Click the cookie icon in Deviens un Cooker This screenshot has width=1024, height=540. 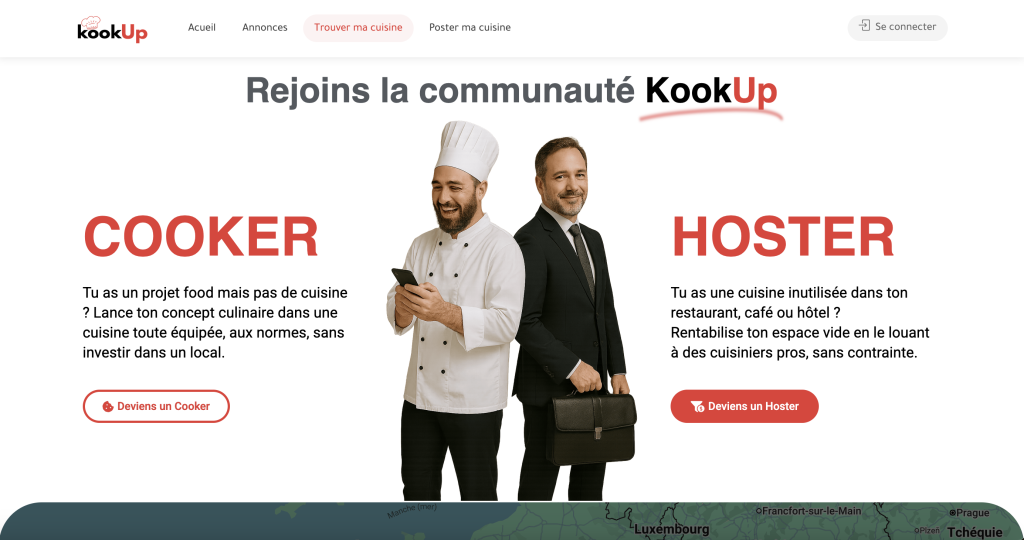pos(108,406)
